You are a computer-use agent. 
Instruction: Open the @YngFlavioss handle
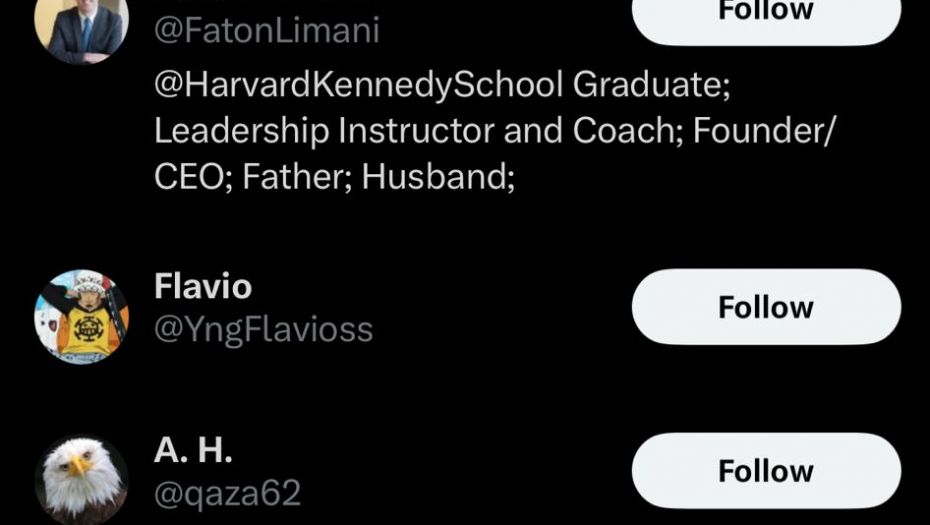point(263,329)
